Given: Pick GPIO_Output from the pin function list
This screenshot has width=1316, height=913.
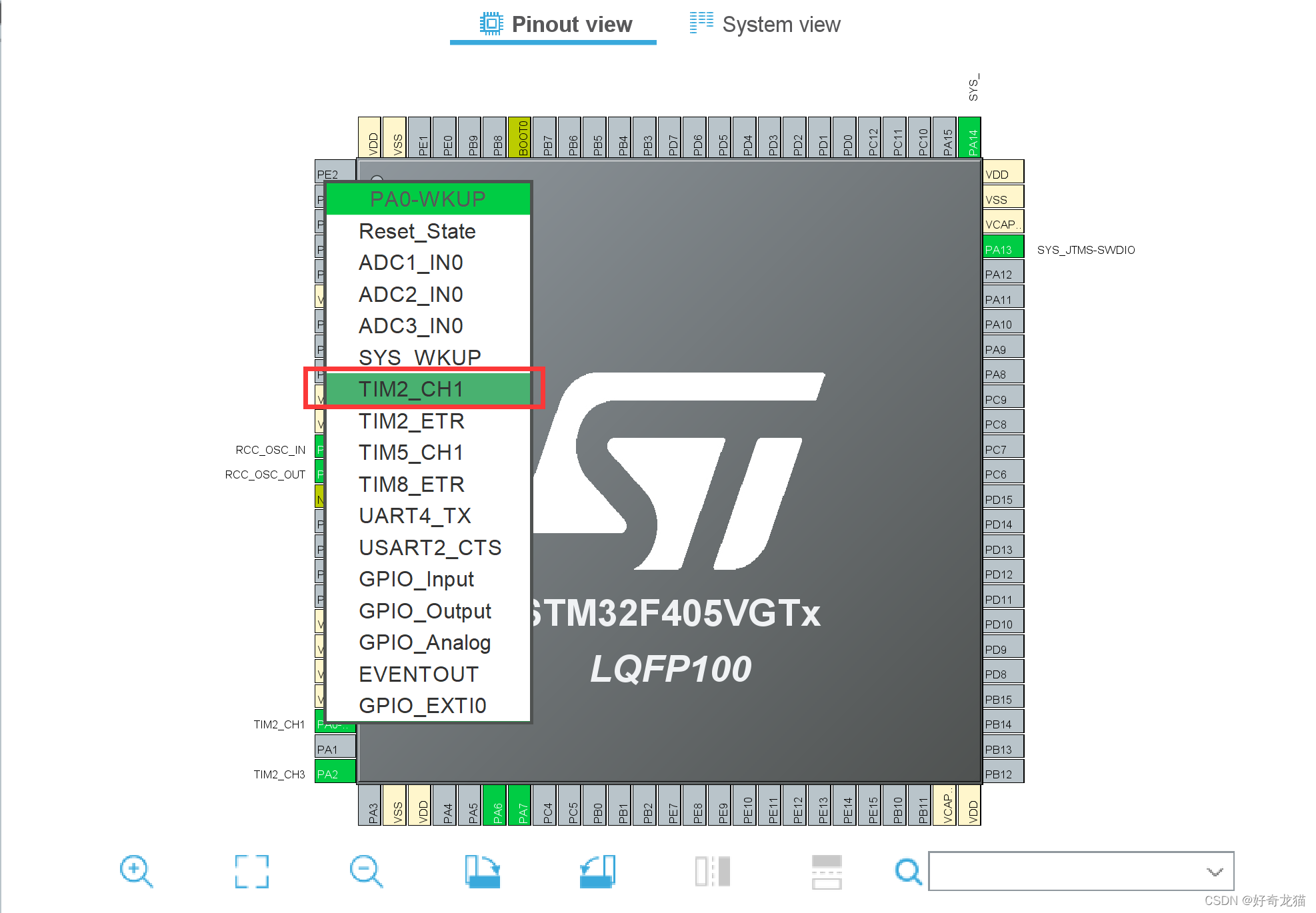Looking at the screenshot, I should pos(425,611).
